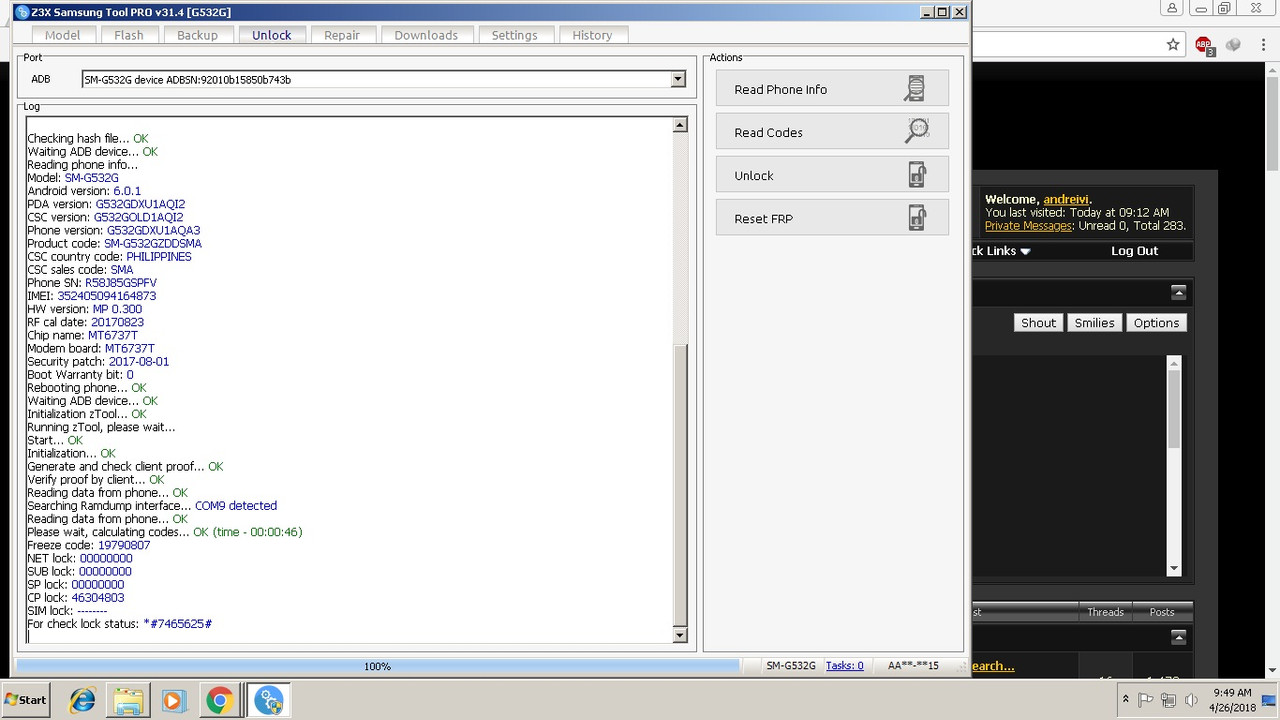The height and width of the screenshot is (720, 1280).
Task: Click the Reset FRP button
Action: point(832,218)
